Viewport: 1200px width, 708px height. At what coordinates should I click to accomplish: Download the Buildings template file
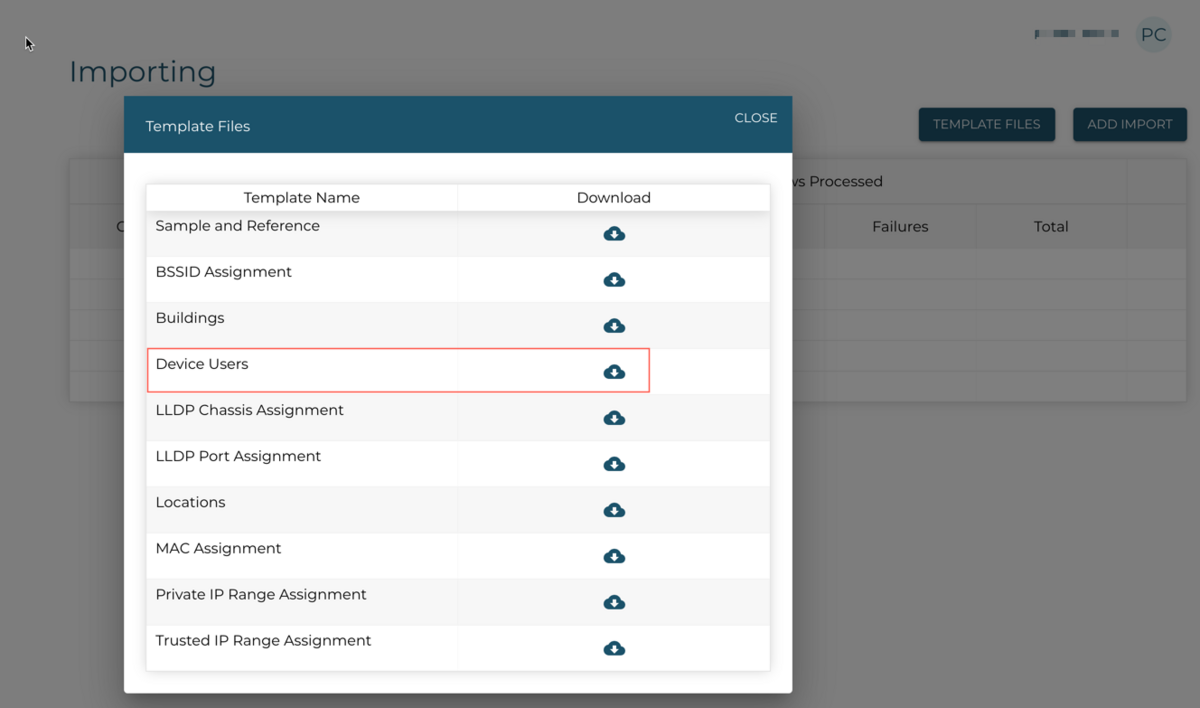click(x=614, y=325)
